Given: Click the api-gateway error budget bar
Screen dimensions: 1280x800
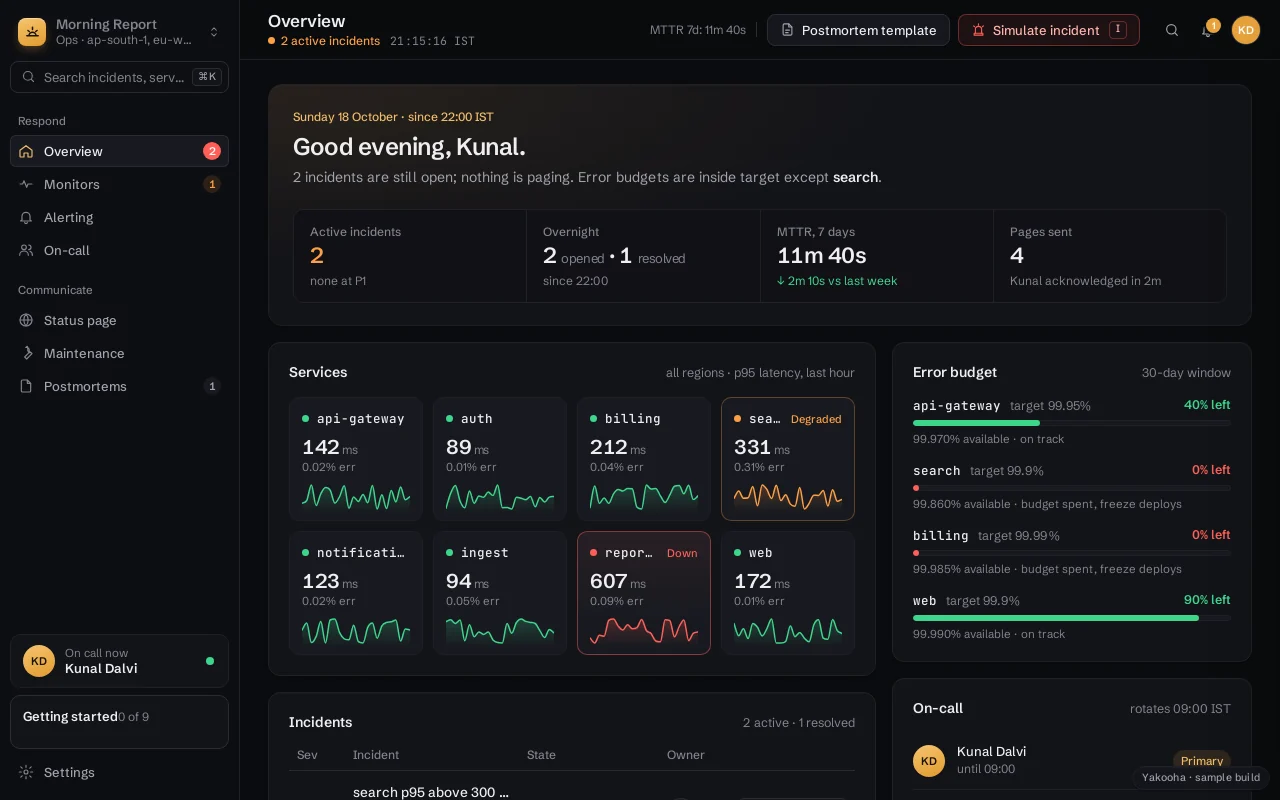Looking at the screenshot, I should 1072,423.
